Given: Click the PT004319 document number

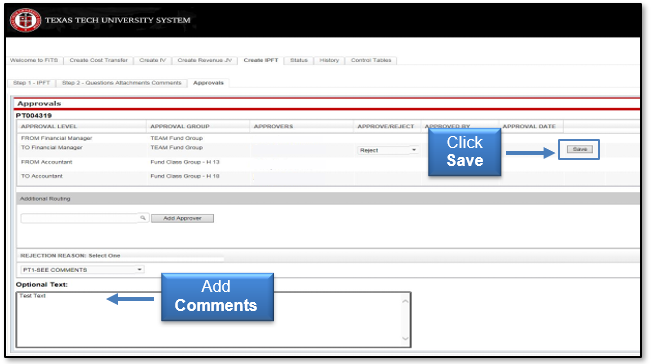Looking at the screenshot, I should (x=34, y=115).
